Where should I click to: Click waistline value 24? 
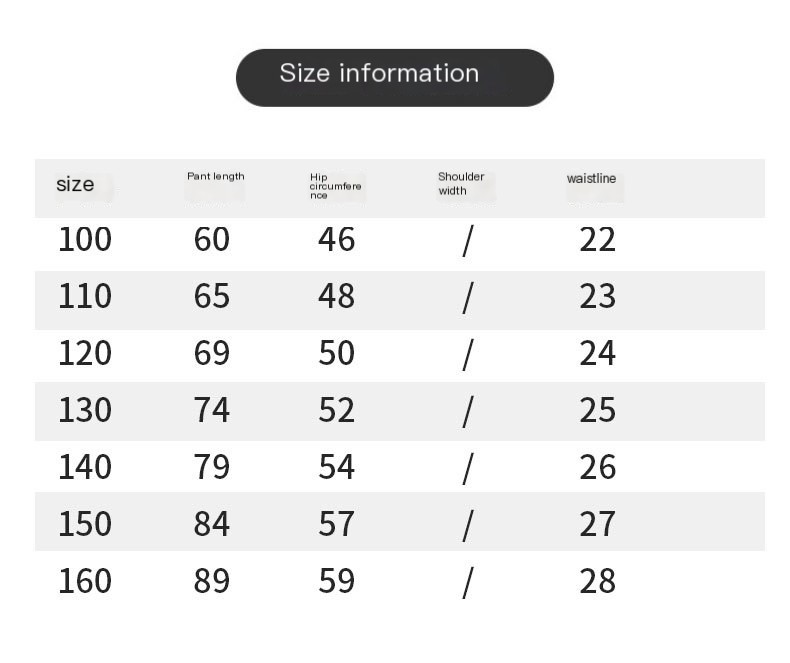click(x=598, y=353)
